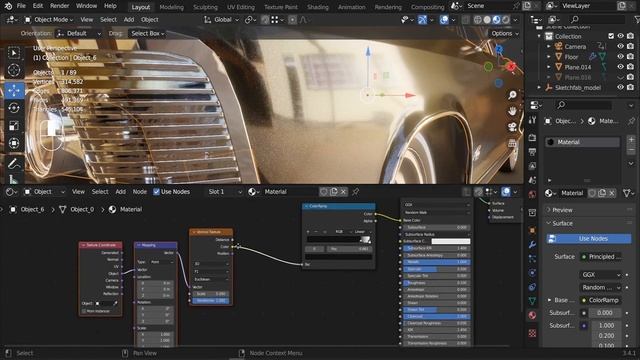Image resolution: width=640 pixels, height=360 pixels.
Task: Remove material slot with minus button
Action: [631, 150]
